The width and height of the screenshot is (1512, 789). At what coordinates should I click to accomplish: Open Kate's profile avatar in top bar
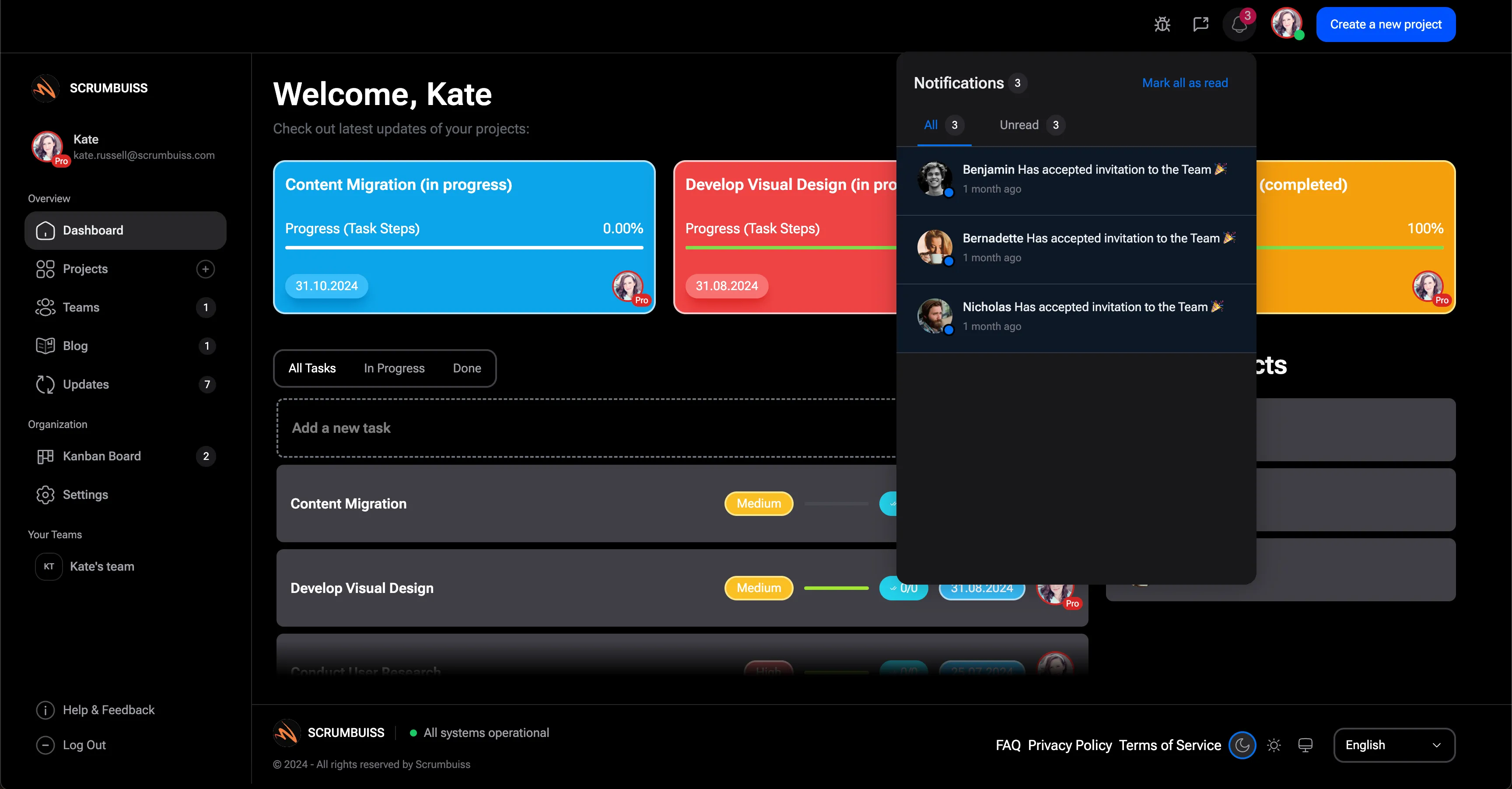pos(1287,24)
